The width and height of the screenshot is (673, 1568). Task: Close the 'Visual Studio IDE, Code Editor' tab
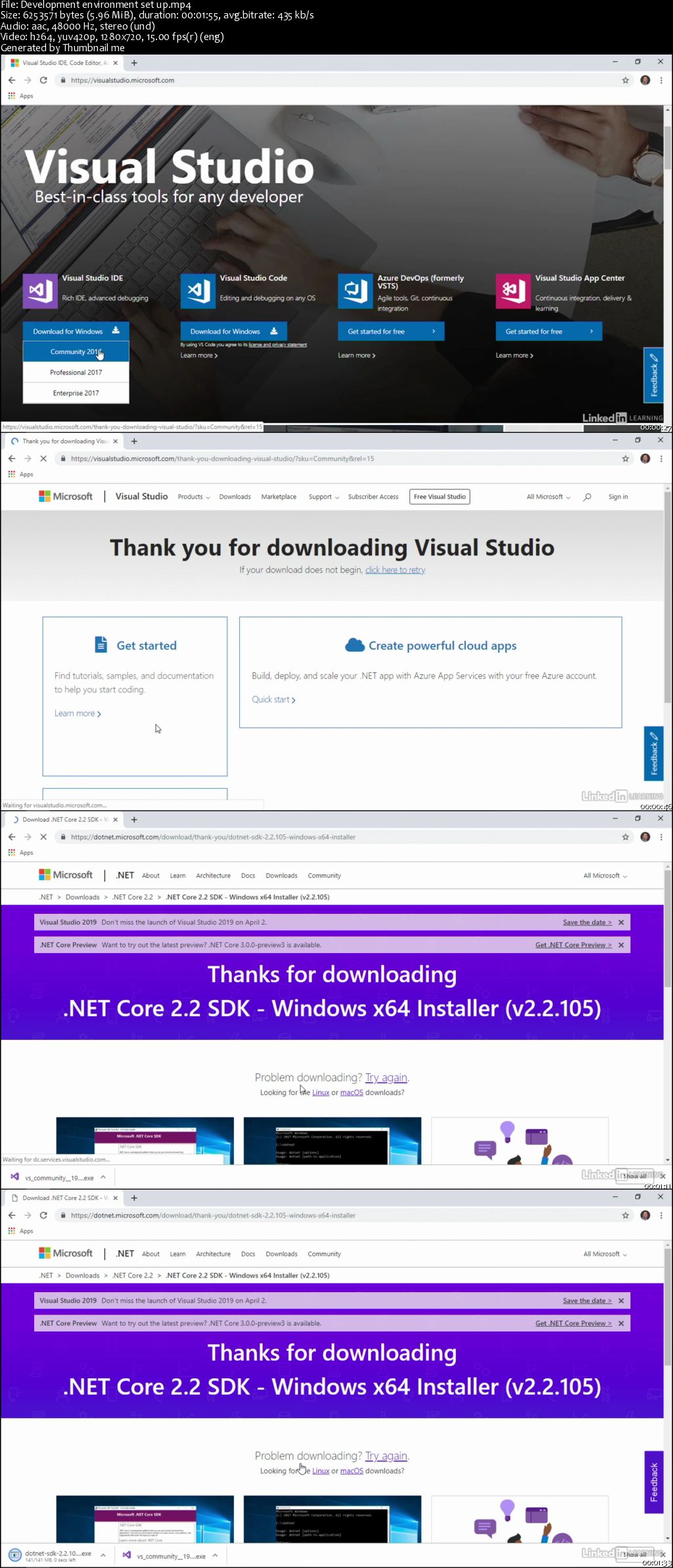[116, 63]
